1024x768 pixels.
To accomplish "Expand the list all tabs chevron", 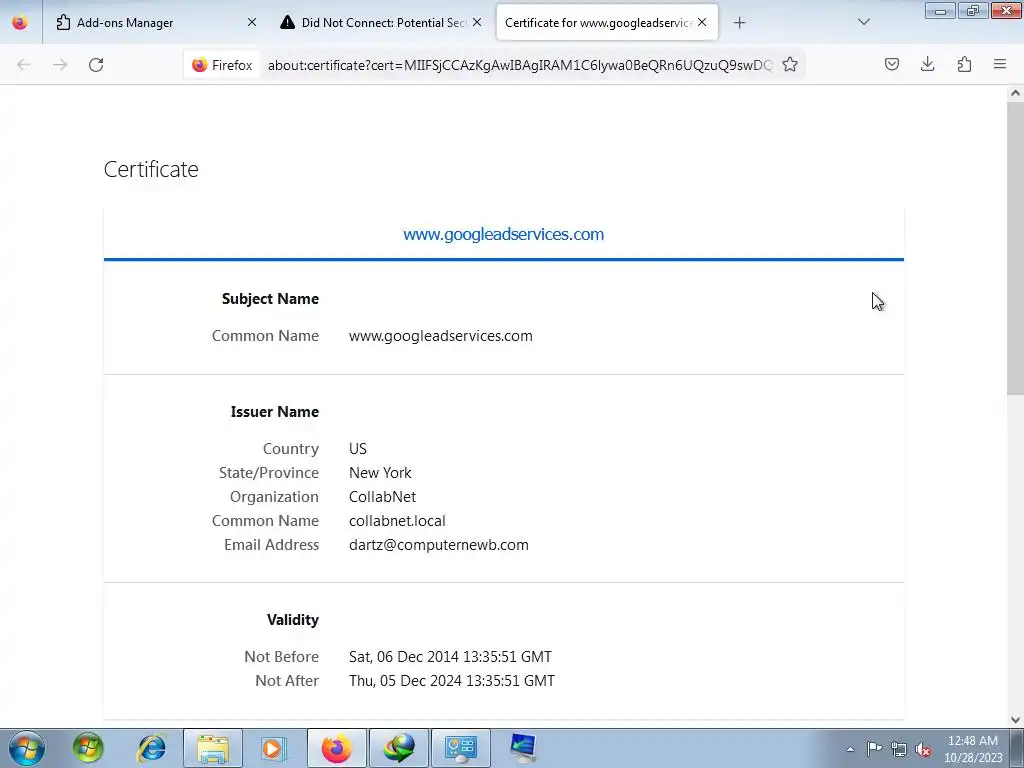I will (864, 22).
